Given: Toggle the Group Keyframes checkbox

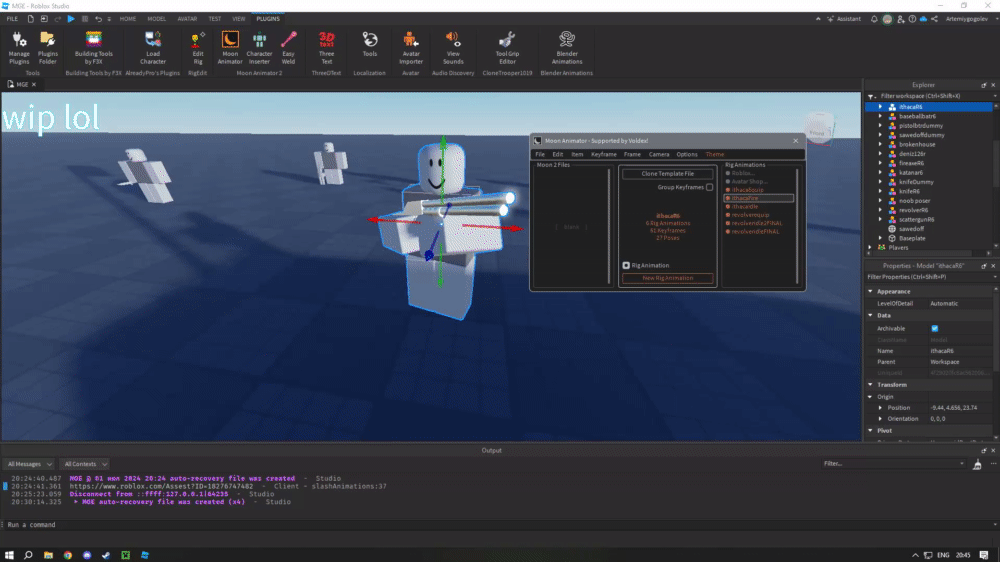Looking at the screenshot, I should tap(709, 188).
